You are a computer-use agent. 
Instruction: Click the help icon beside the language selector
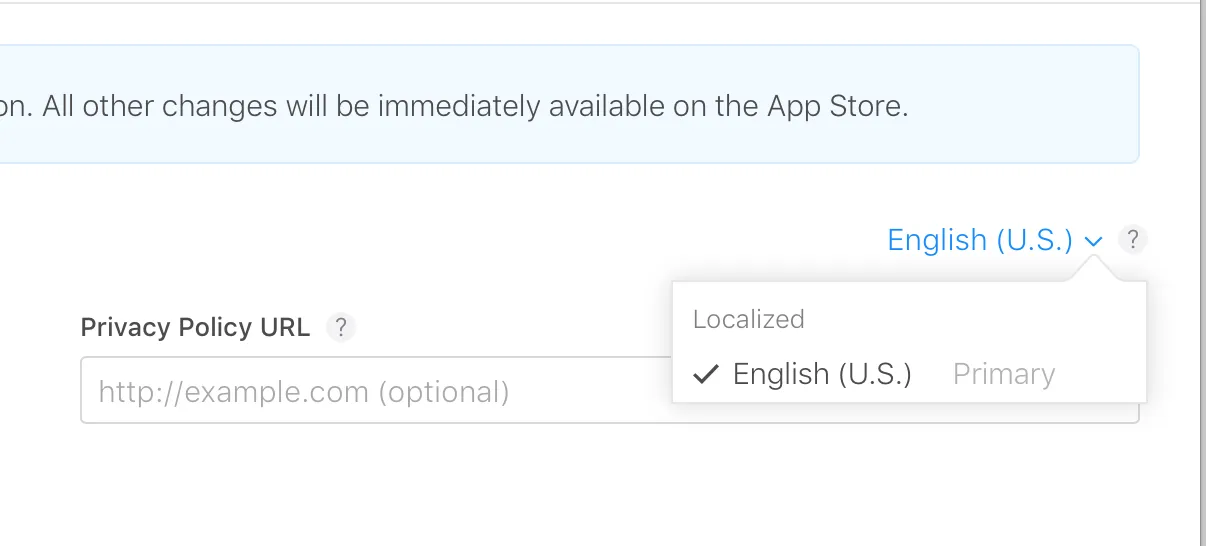(1132, 240)
